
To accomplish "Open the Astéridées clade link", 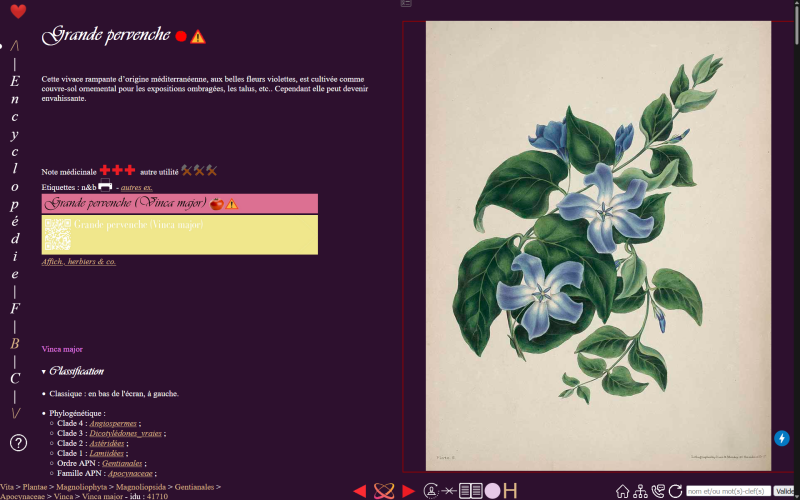I will tap(107, 443).
